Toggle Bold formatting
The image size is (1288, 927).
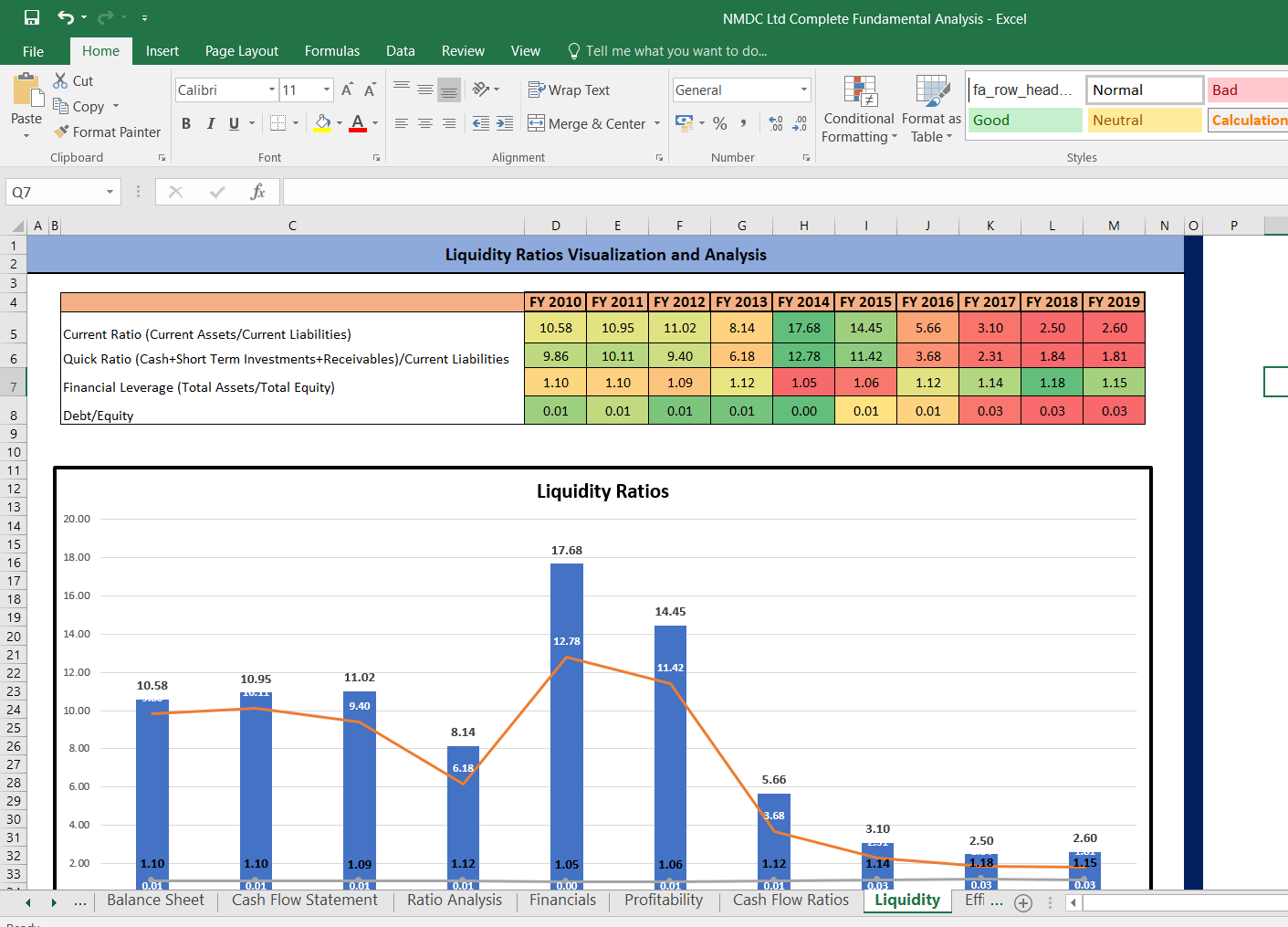coord(186,123)
